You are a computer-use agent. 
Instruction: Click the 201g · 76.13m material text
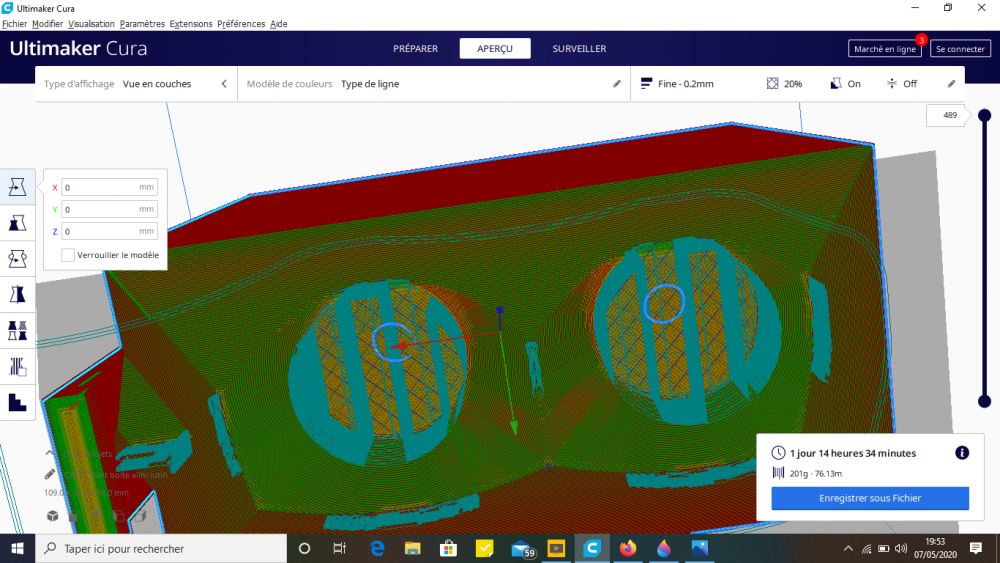click(x=816, y=473)
